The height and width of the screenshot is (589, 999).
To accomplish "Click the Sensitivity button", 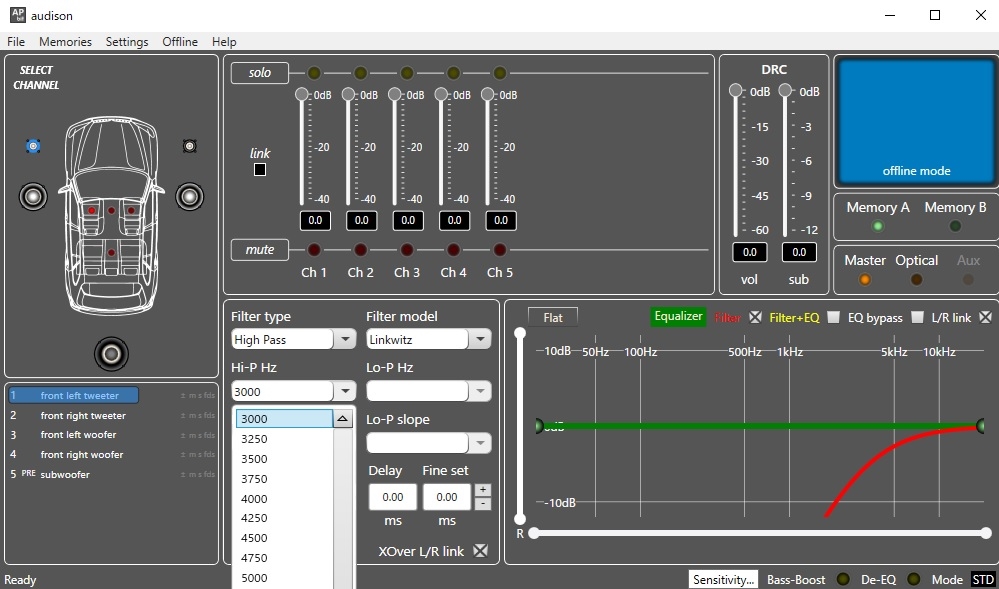I will tap(723, 580).
